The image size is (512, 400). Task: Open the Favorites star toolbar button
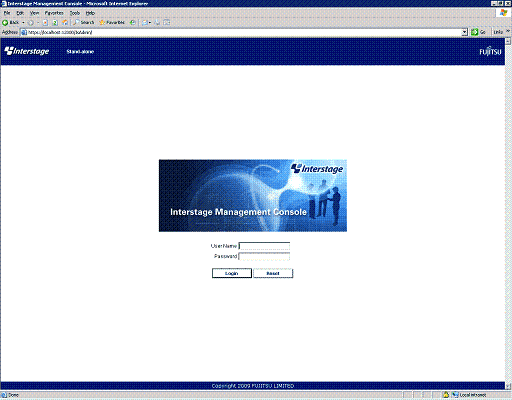112,23
